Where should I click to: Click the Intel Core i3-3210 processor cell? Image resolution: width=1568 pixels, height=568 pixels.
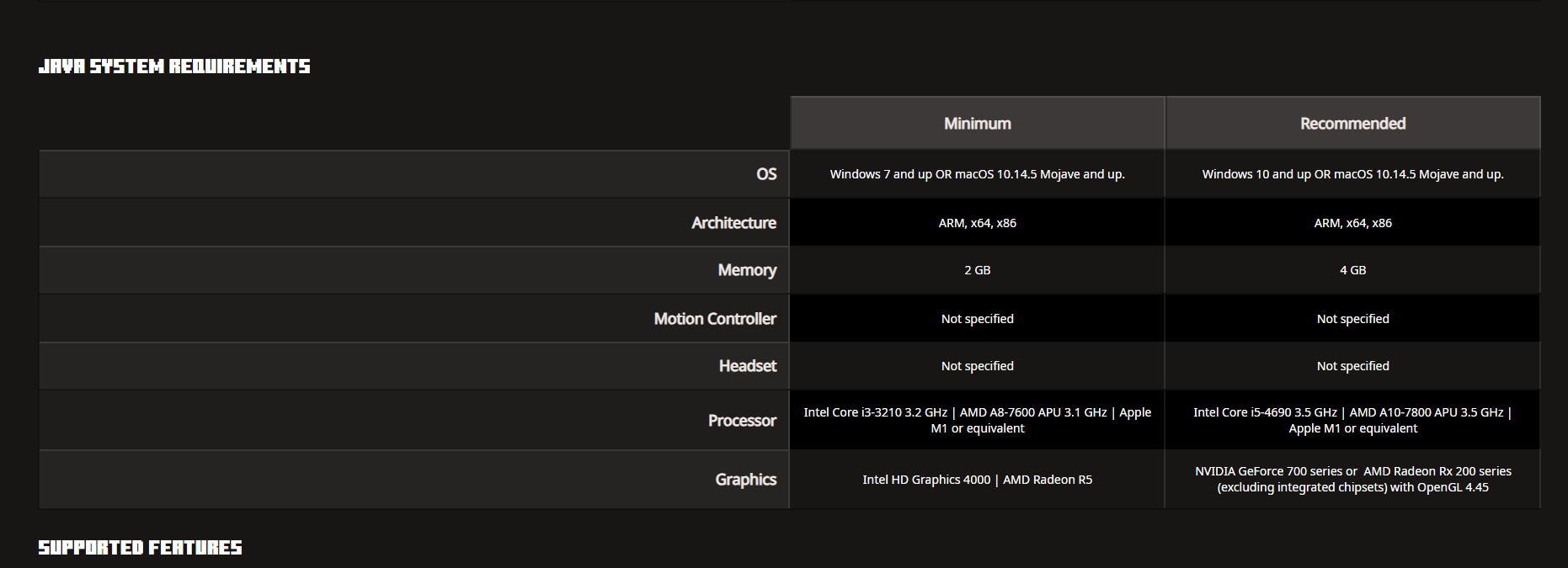point(977,421)
